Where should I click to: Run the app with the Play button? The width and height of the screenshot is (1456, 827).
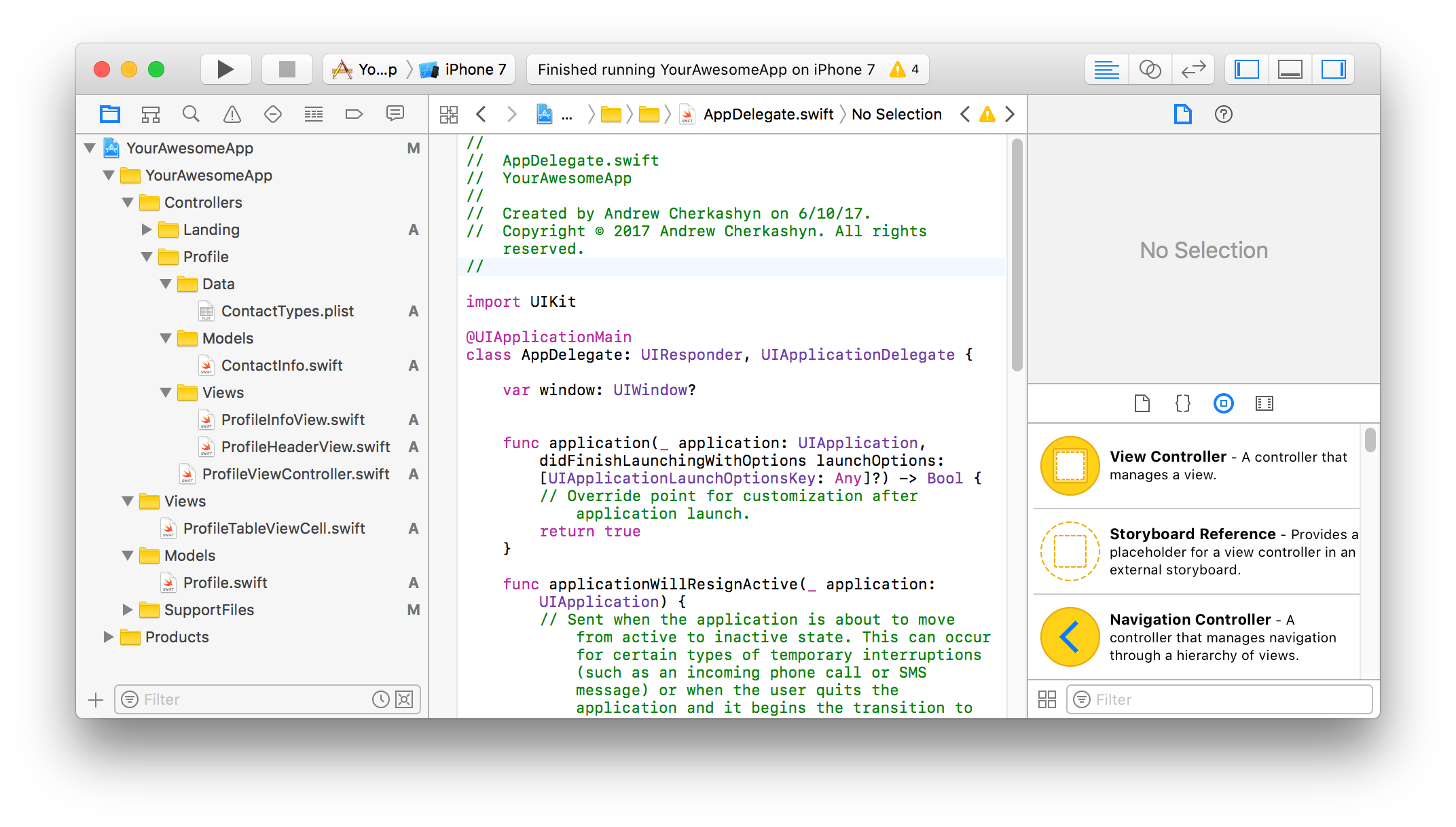[225, 69]
